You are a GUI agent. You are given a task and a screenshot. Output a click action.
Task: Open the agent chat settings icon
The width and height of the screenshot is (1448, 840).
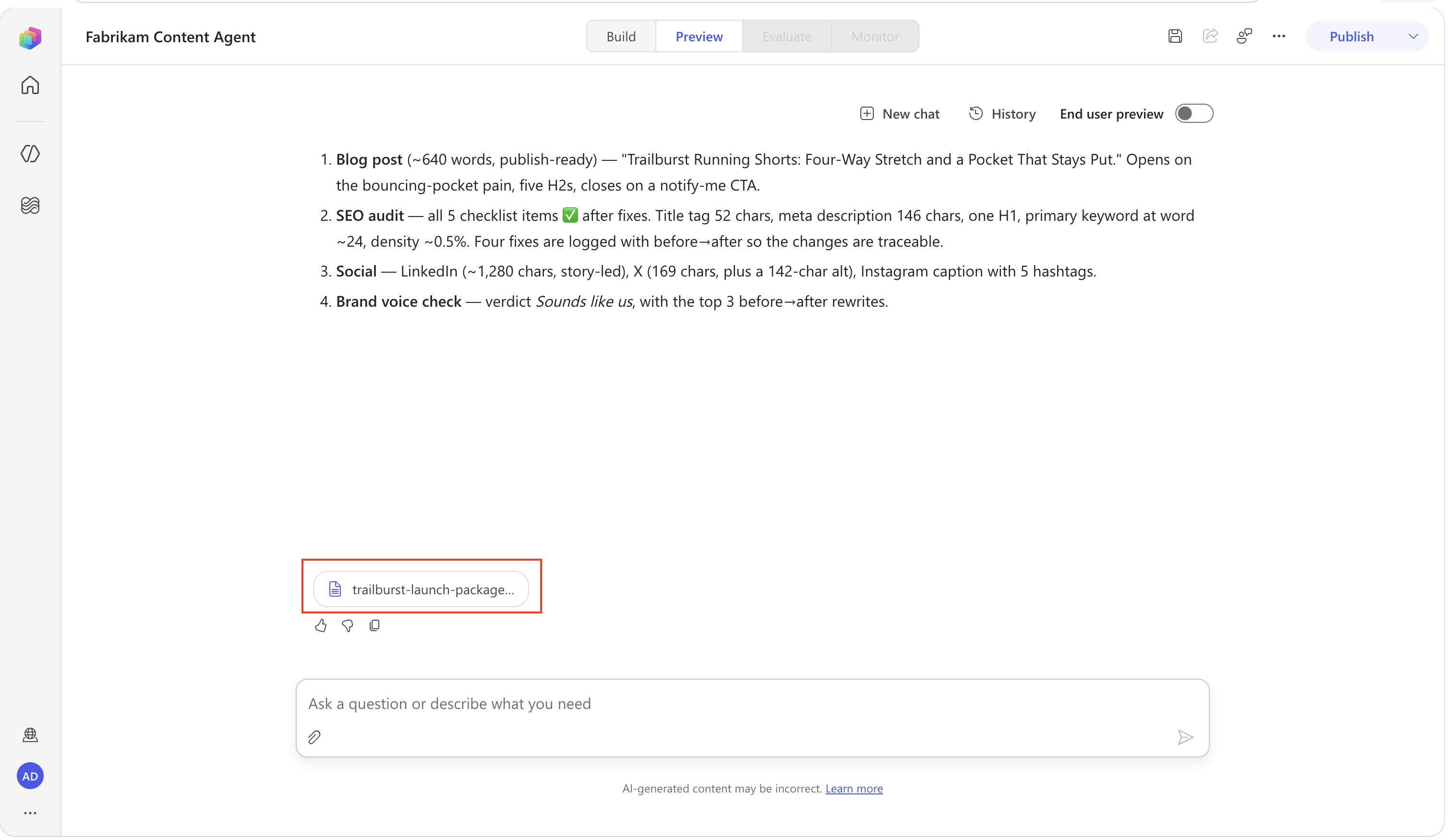1244,36
